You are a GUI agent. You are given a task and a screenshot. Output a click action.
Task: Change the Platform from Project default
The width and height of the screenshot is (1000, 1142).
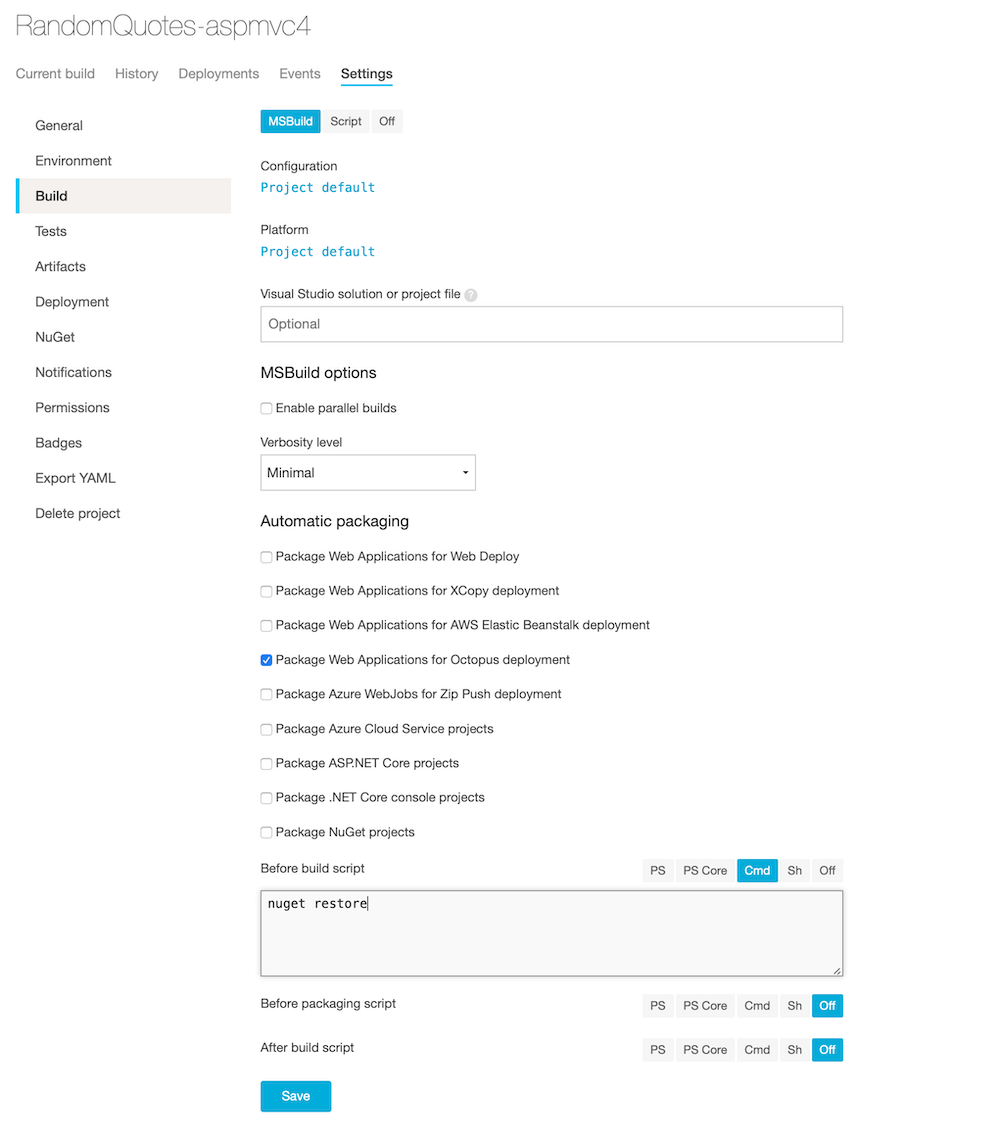point(317,251)
